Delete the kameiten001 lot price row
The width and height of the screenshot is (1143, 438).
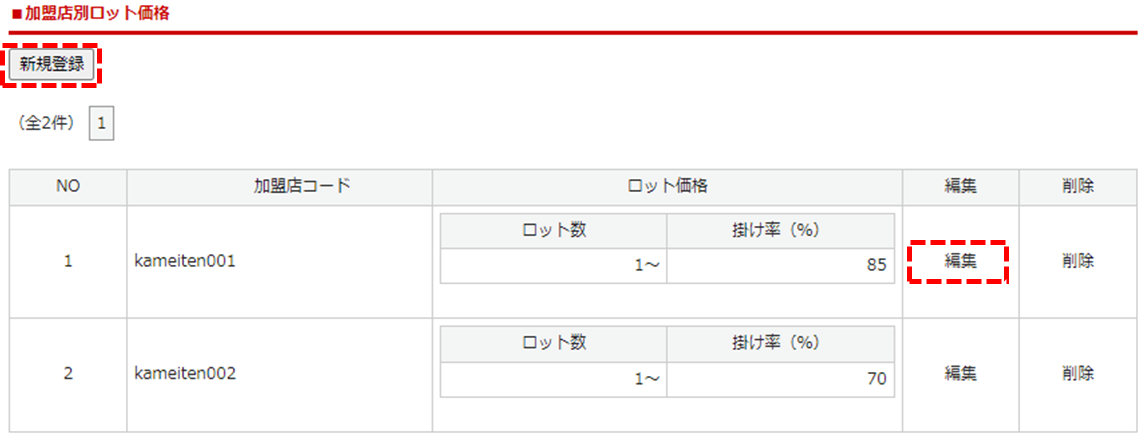pyautogui.click(x=1078, y=262)
